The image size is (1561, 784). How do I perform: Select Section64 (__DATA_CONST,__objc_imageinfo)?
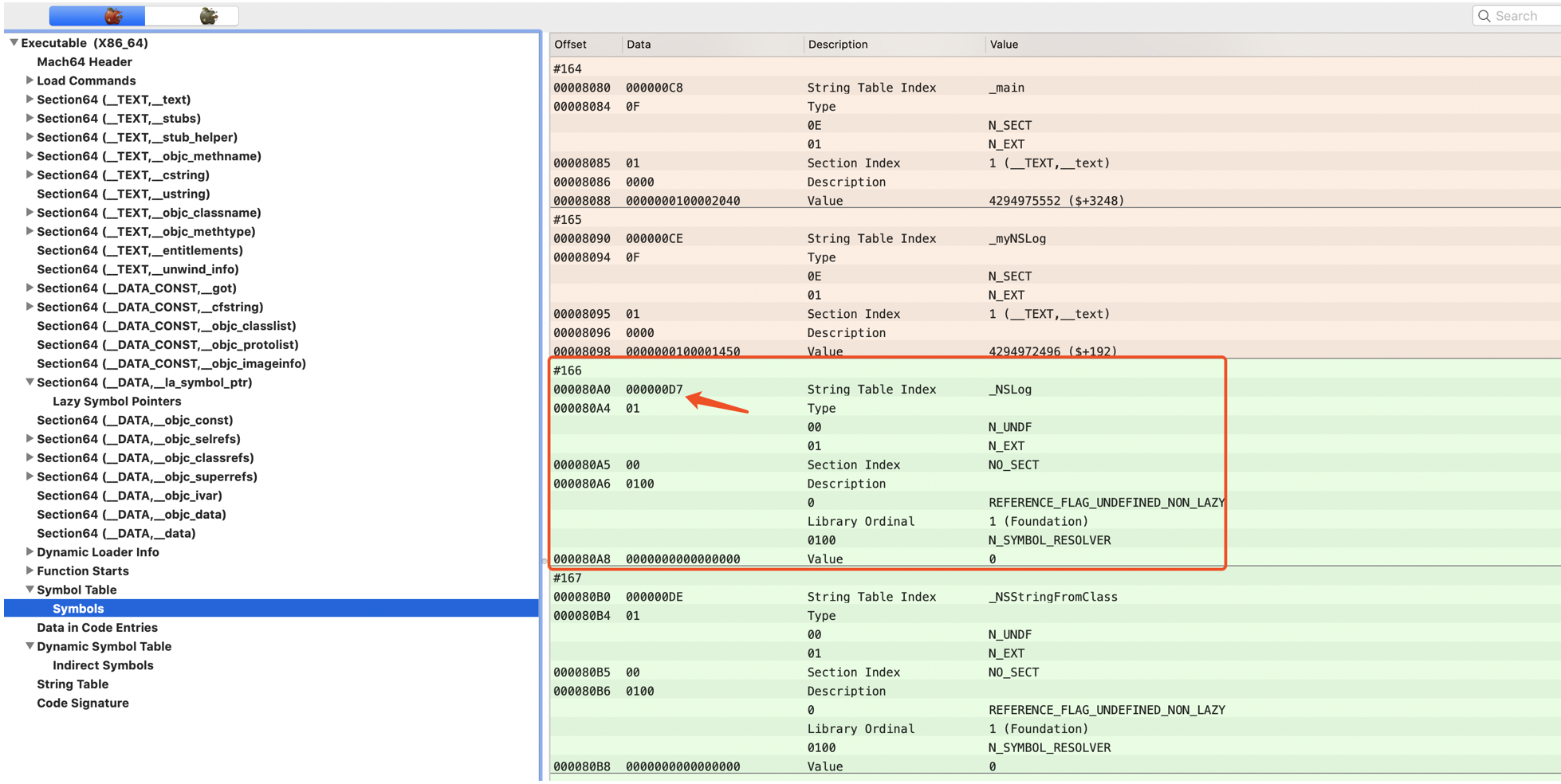click(x=171, y=363)
